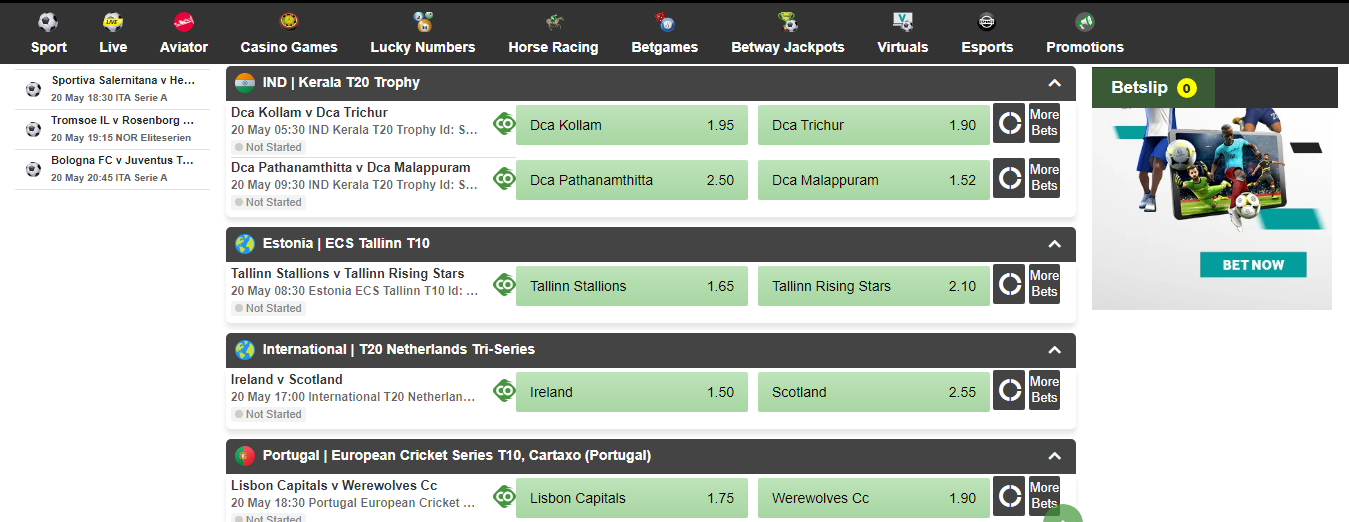The height and width of the screenshot is (522, 1349).
Task: Collapse International T20 Netherlands Tri-Series section
Action: click(x=1054, y=350)
